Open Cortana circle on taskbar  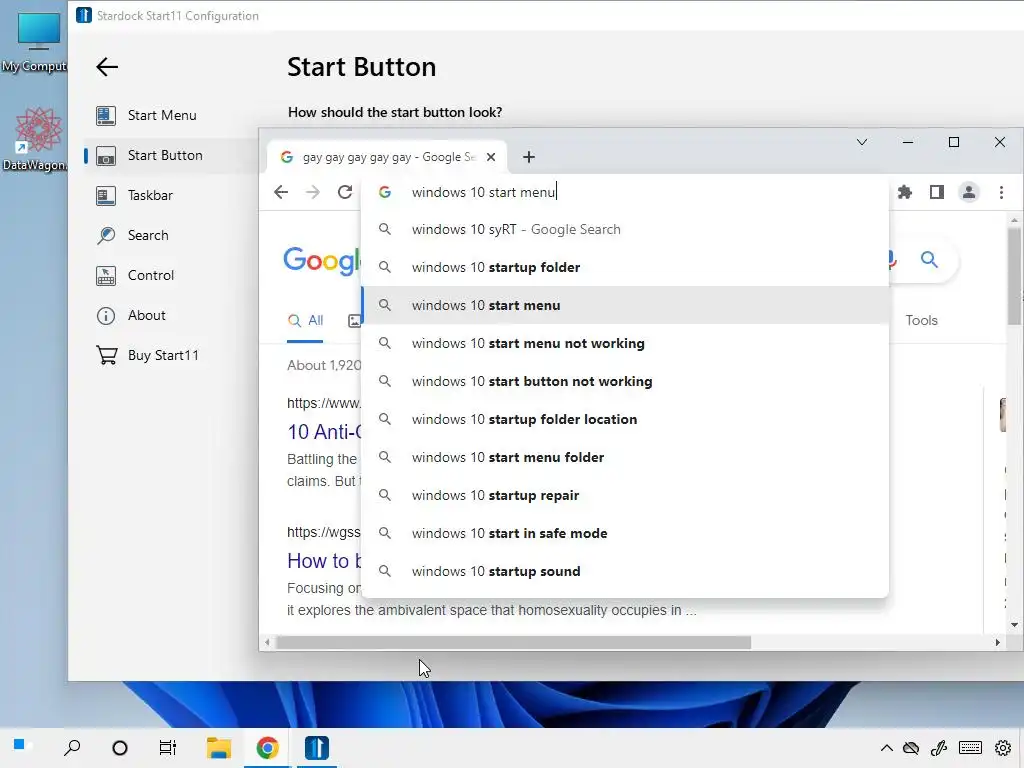[120, 748]
